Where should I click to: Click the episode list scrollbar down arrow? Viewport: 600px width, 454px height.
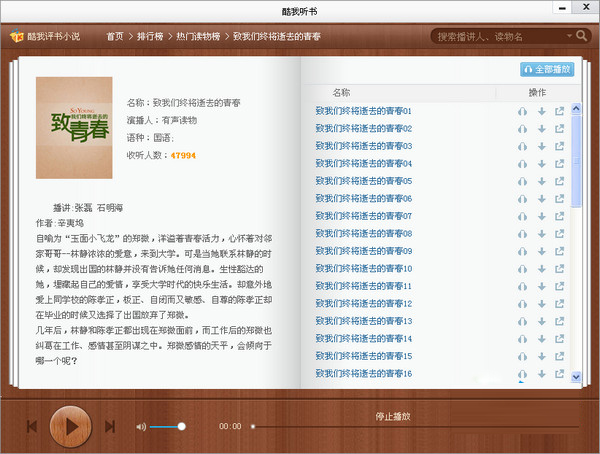(x=575, y=376)
